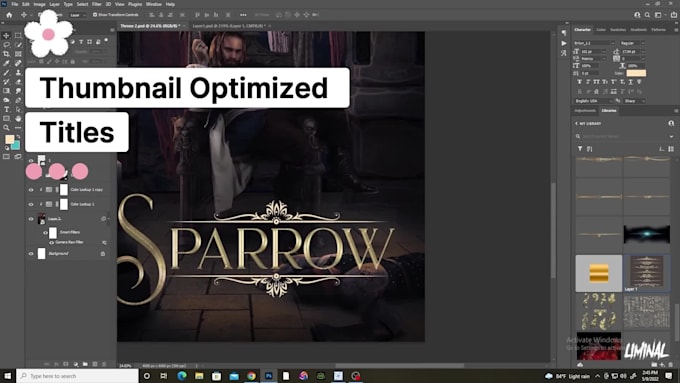Viewport: 680px width, 383px height.
Task: Click the Home icon in options bar
Action: coord(9,15)
